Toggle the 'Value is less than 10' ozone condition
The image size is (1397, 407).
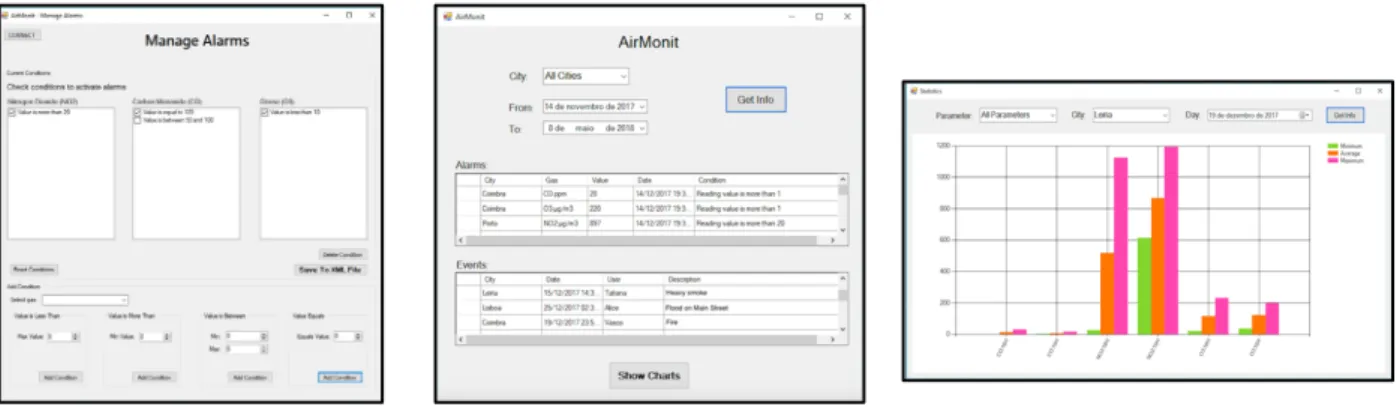coord(265,112)
